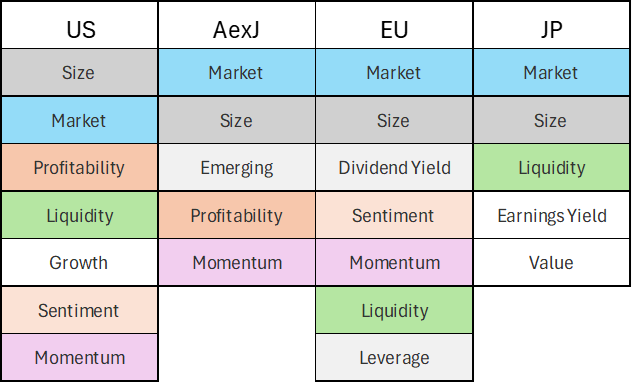This screenshot has height=383, width=632.
Task: Click the Growth cell under US
Action: [x=80, y=262]
